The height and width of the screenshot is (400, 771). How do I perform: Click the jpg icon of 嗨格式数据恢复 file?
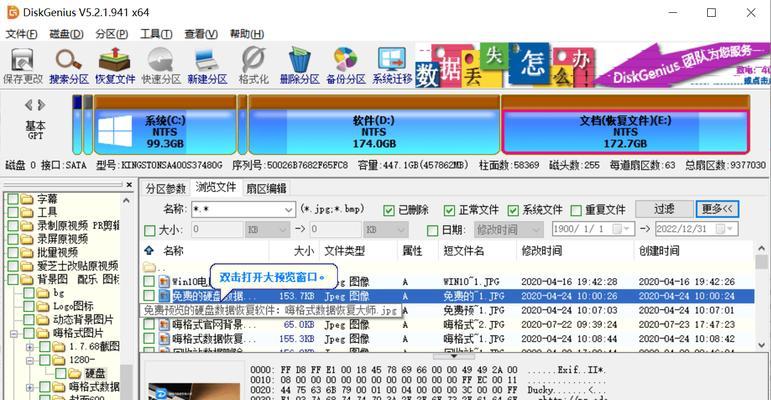pos(164,339)
